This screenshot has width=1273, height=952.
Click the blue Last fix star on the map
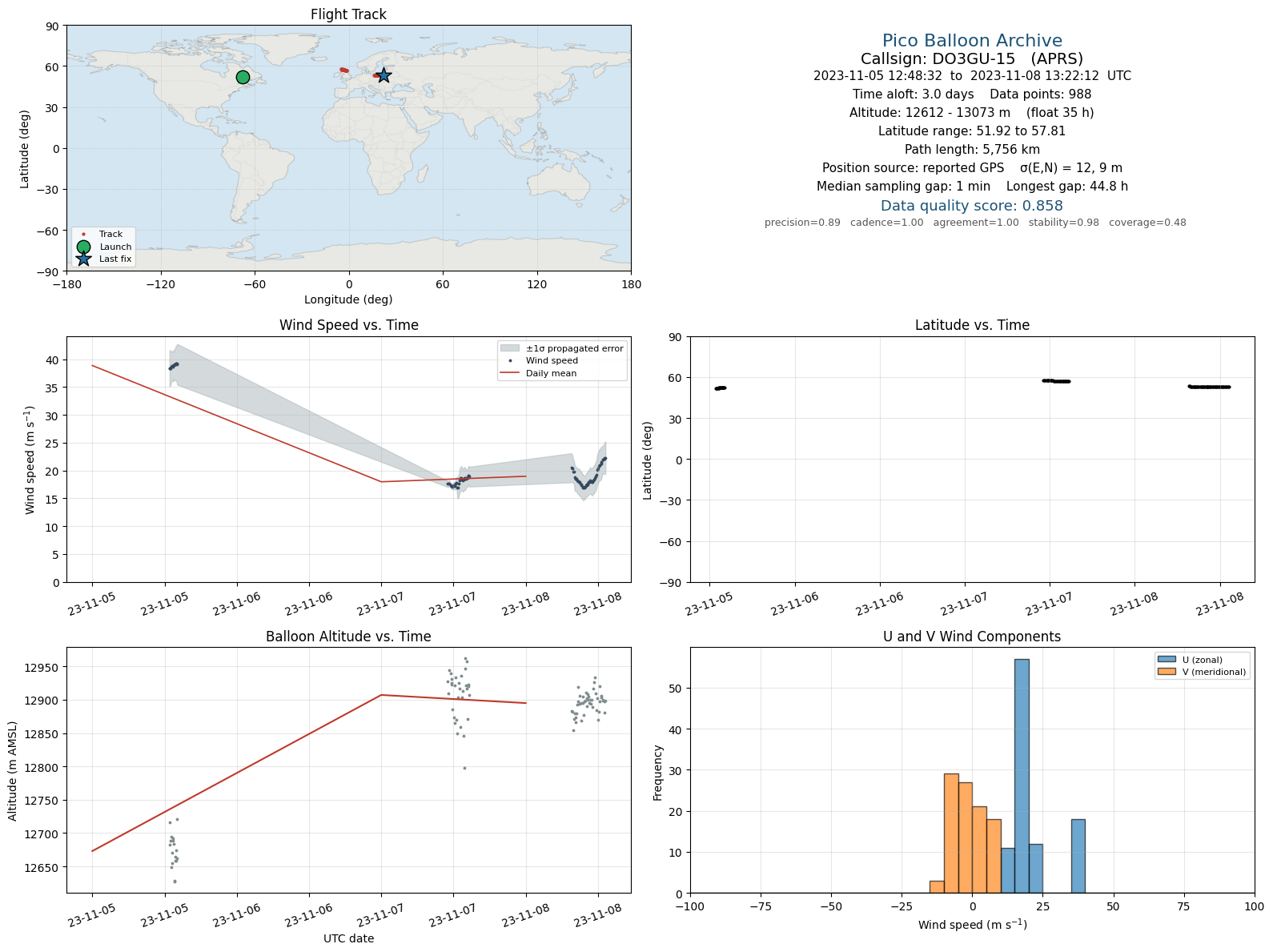click(384, 75)
